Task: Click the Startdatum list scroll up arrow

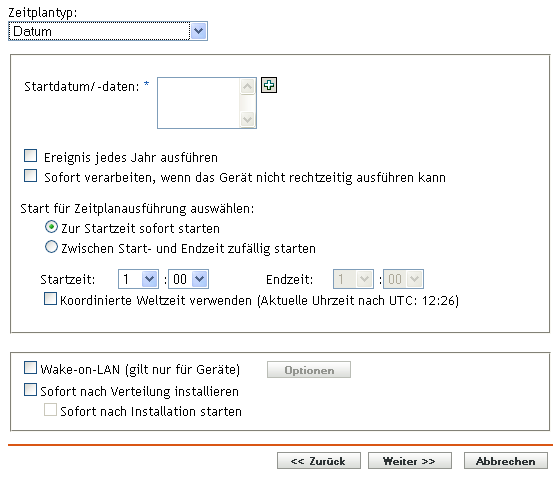Action: (248, 86)
